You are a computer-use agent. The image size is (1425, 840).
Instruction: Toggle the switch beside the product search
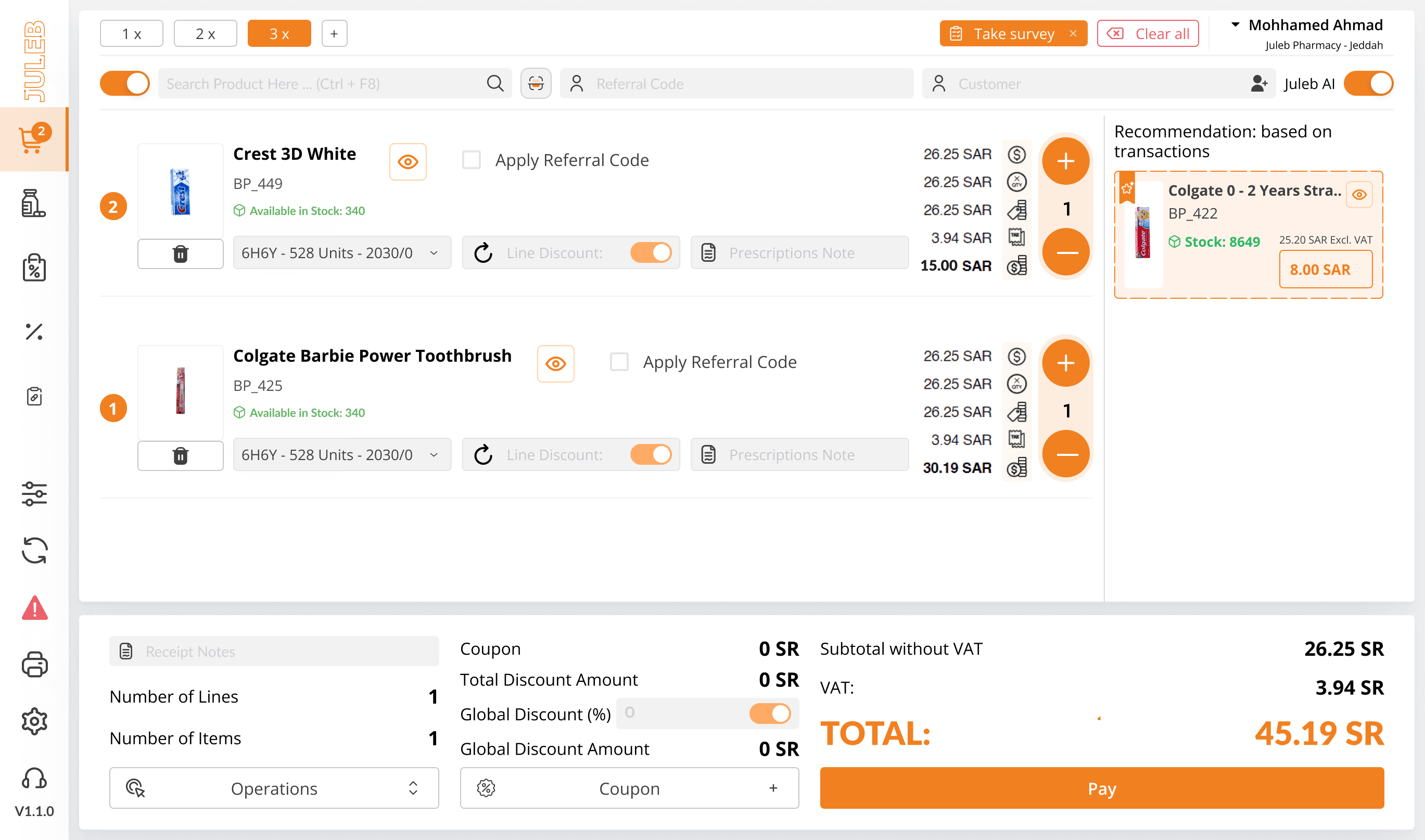[124, 84]
